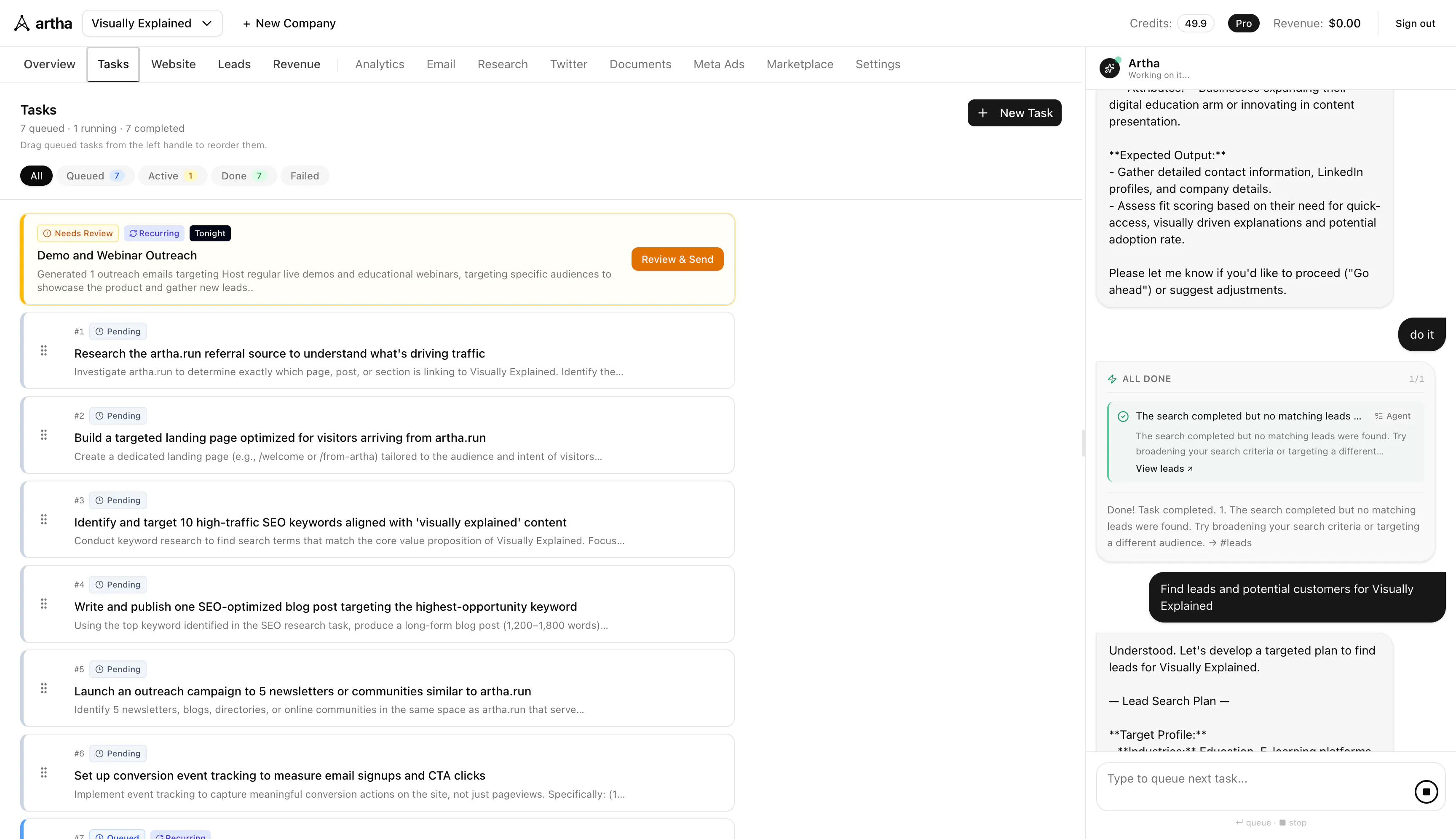Filter tasks by Active
This screenshot has width=1456, height=839.
coord(172,176)
